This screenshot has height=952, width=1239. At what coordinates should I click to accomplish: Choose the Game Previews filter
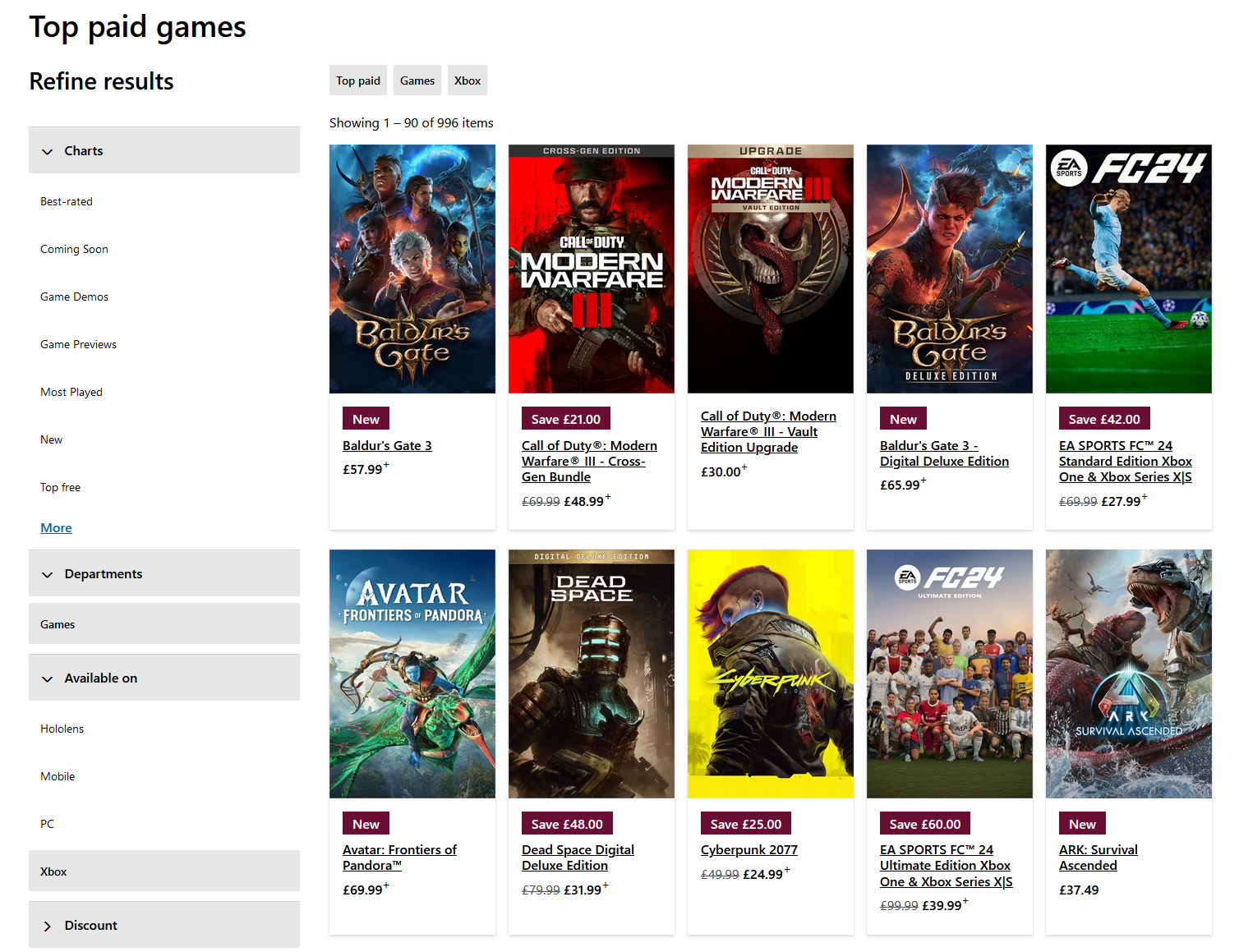point(78,344)
